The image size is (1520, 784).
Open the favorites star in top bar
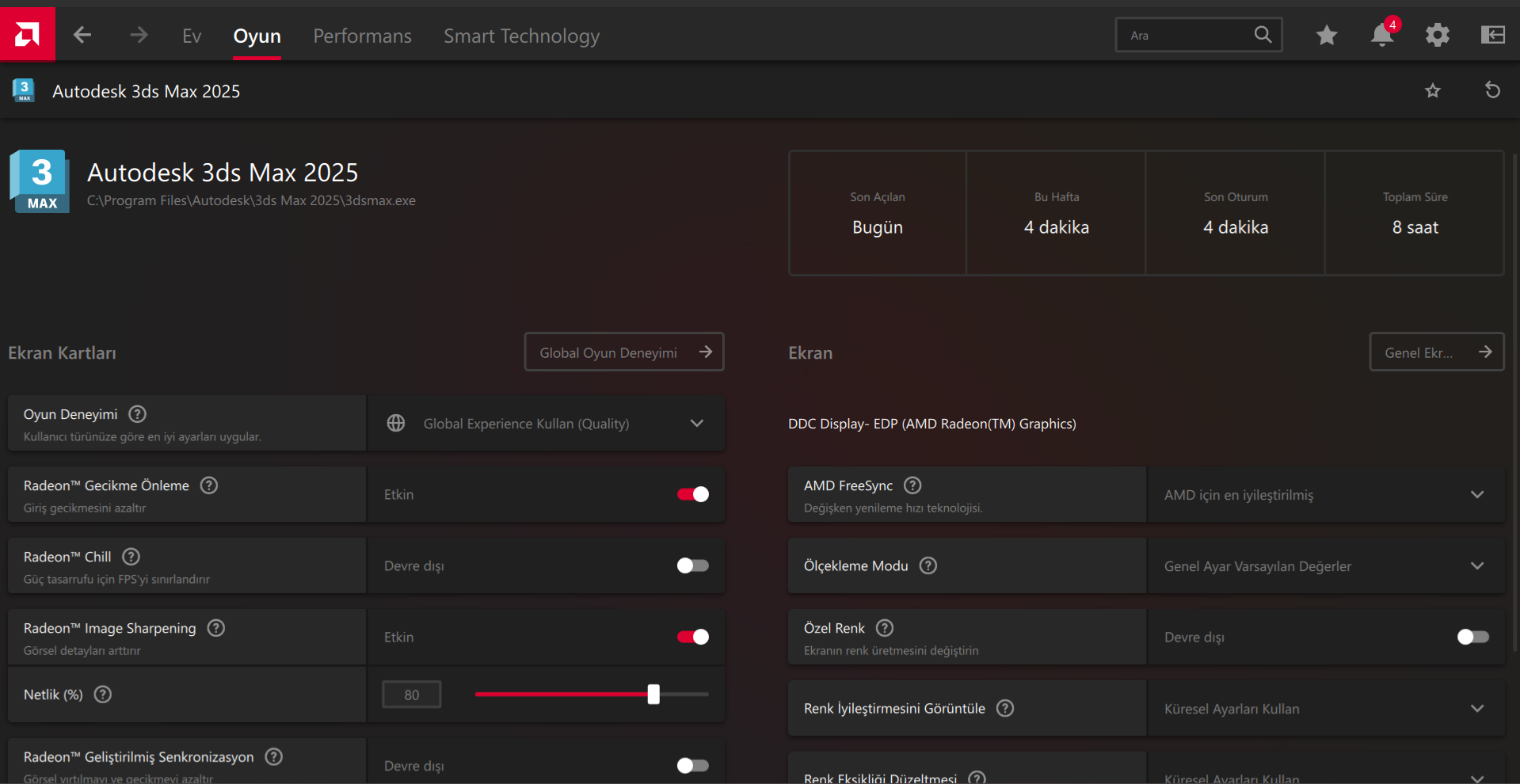pos(1327,35)
